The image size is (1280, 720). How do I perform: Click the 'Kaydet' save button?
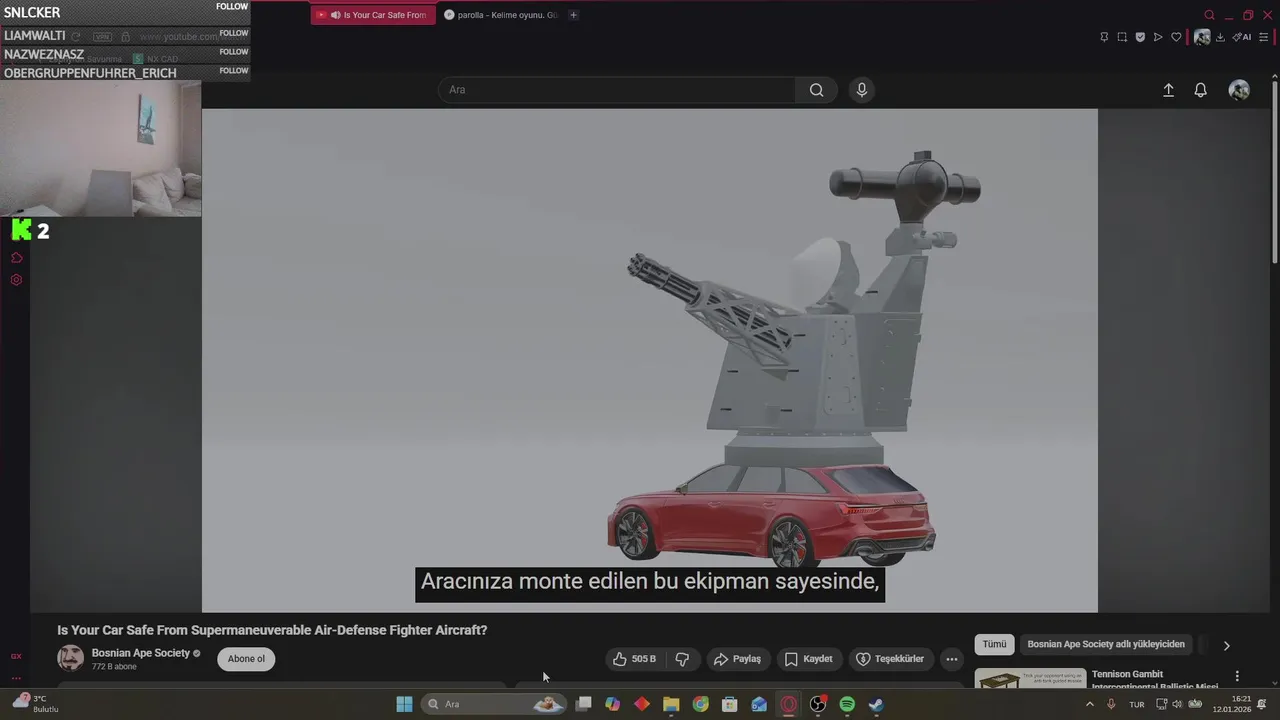click(x=808, y=659)
